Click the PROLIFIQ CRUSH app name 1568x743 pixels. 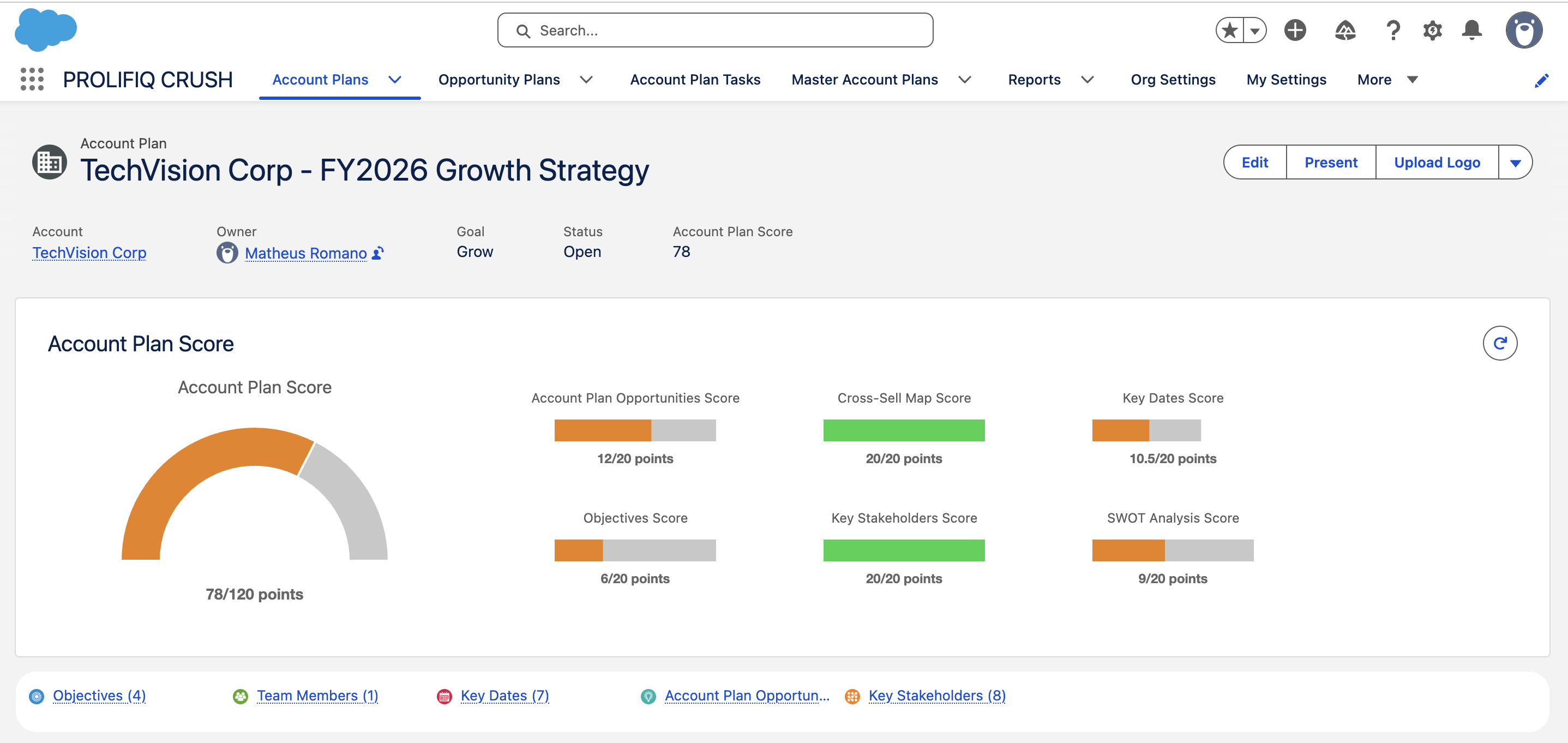(148, 80)
